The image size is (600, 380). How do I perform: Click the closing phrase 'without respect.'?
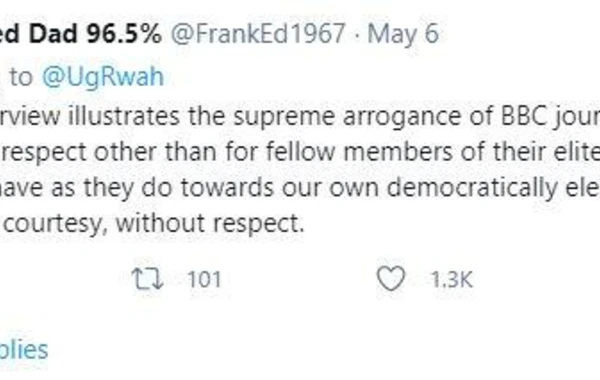pos(210,223)
